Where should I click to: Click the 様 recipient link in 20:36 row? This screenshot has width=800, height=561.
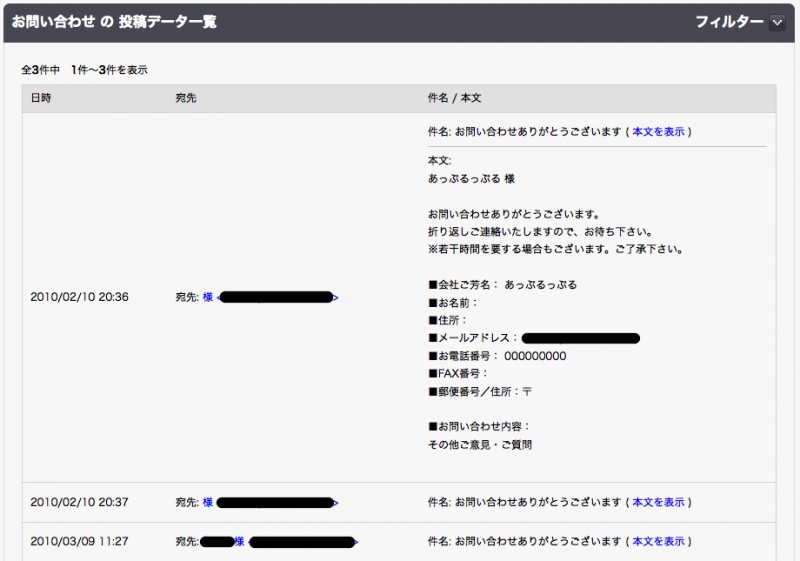[x=208, y=297]
